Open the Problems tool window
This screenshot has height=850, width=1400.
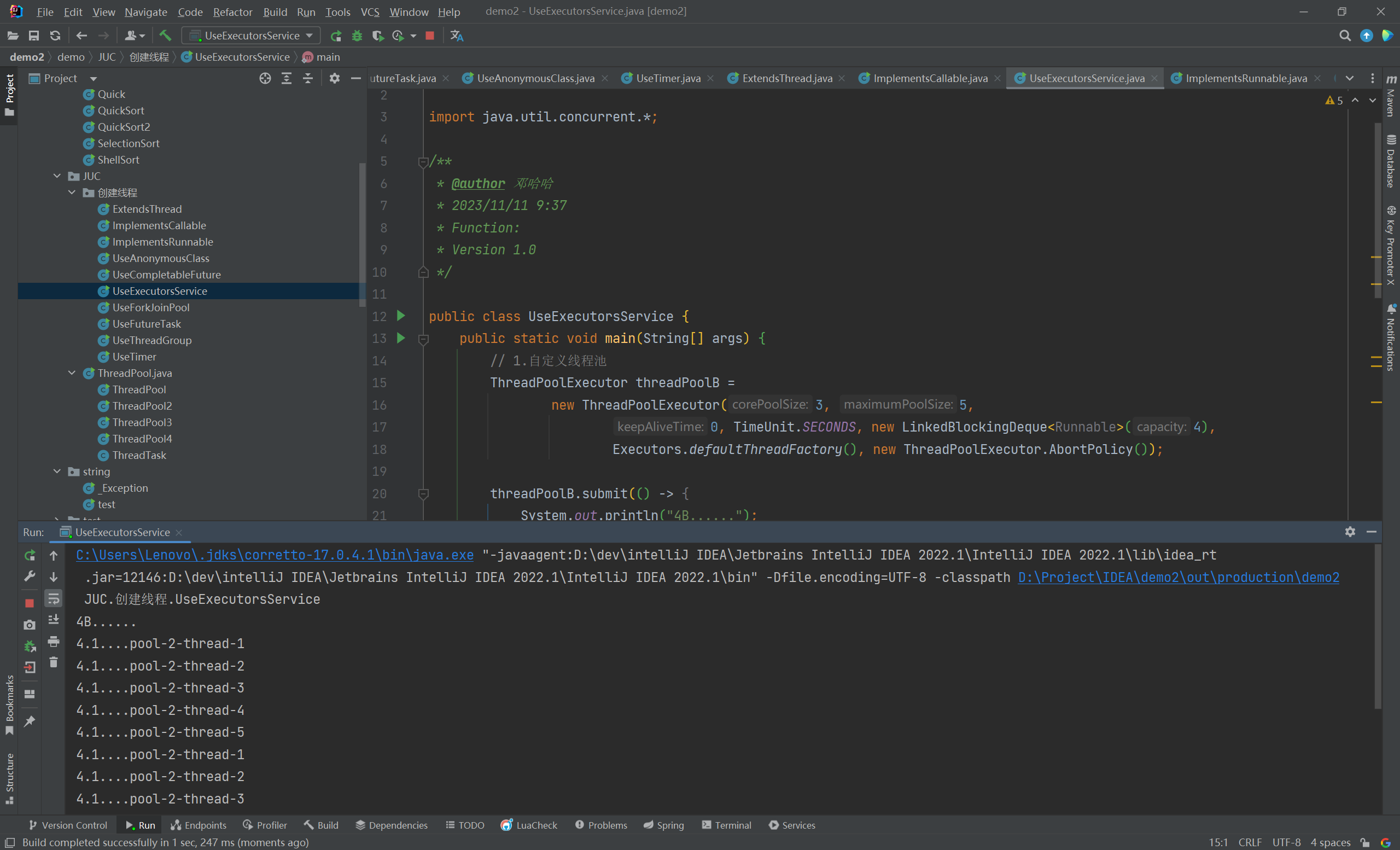click(x=600, y=825)
